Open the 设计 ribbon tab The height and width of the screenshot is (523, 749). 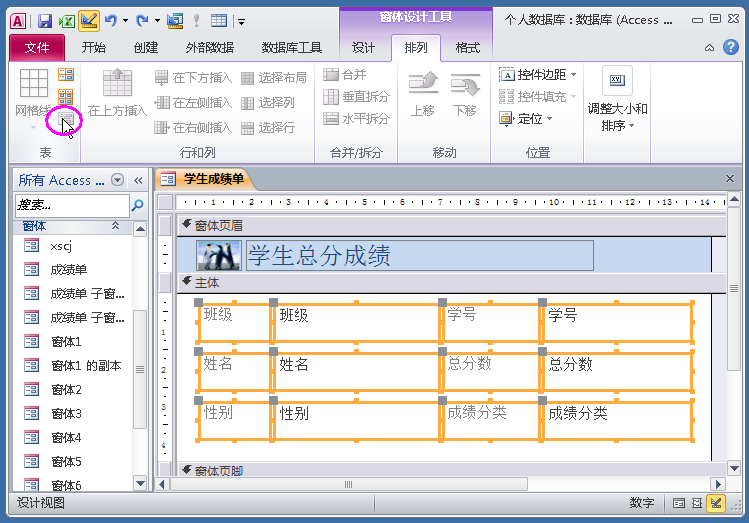click(x=363, y=47)
